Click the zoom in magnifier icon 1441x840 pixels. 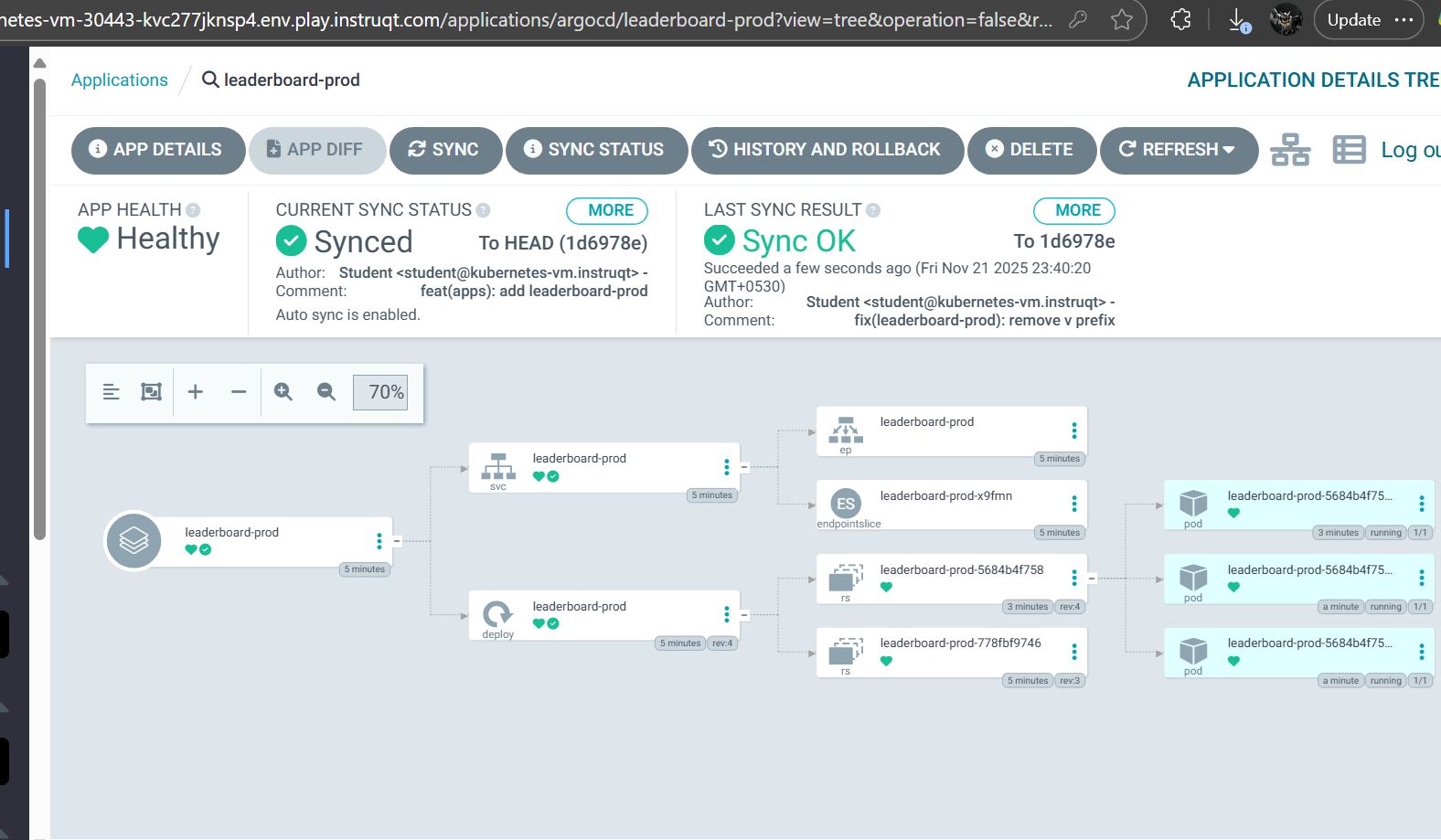(283, 392)
